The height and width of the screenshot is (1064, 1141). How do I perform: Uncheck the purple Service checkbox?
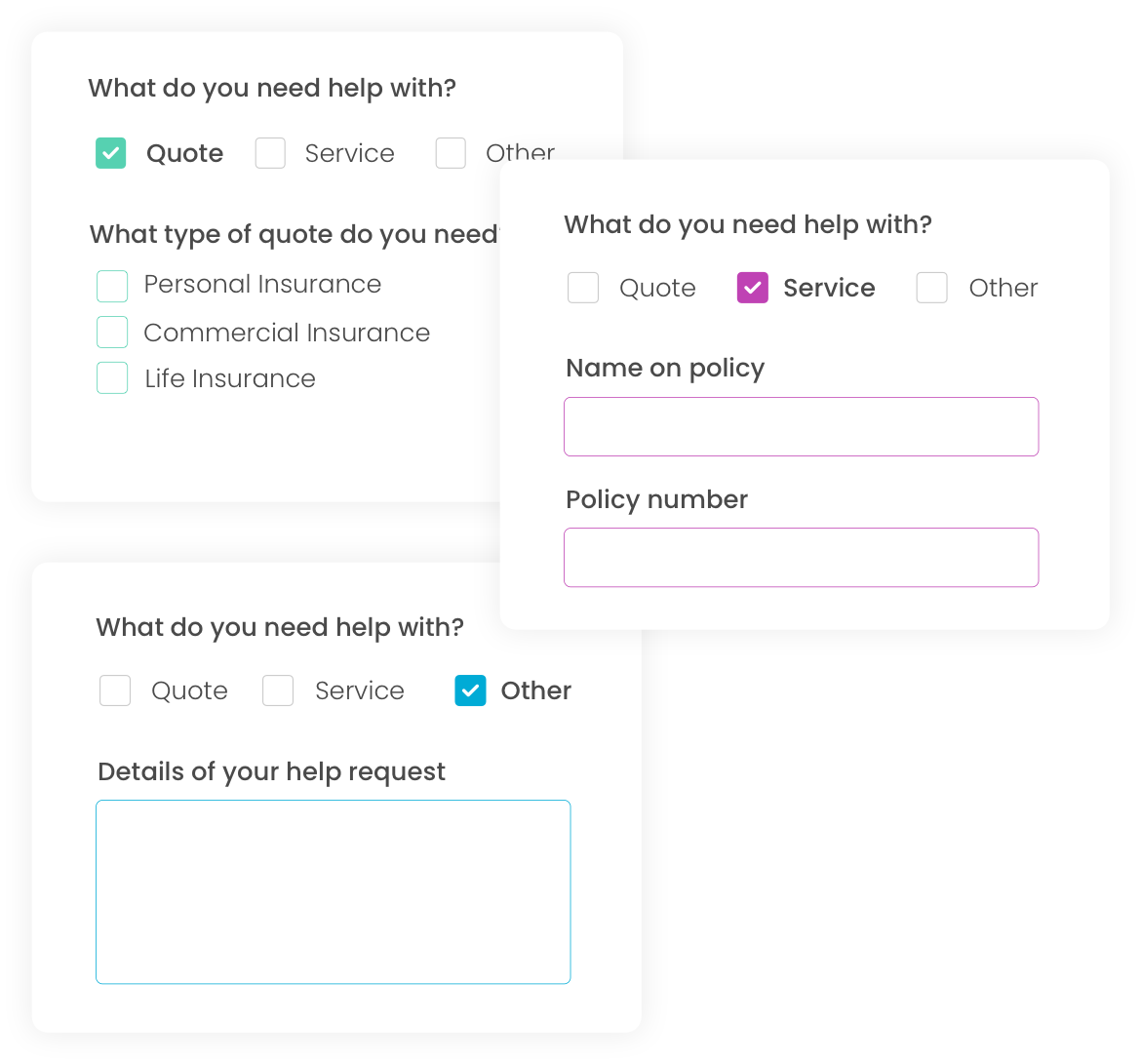coord(752,288)
